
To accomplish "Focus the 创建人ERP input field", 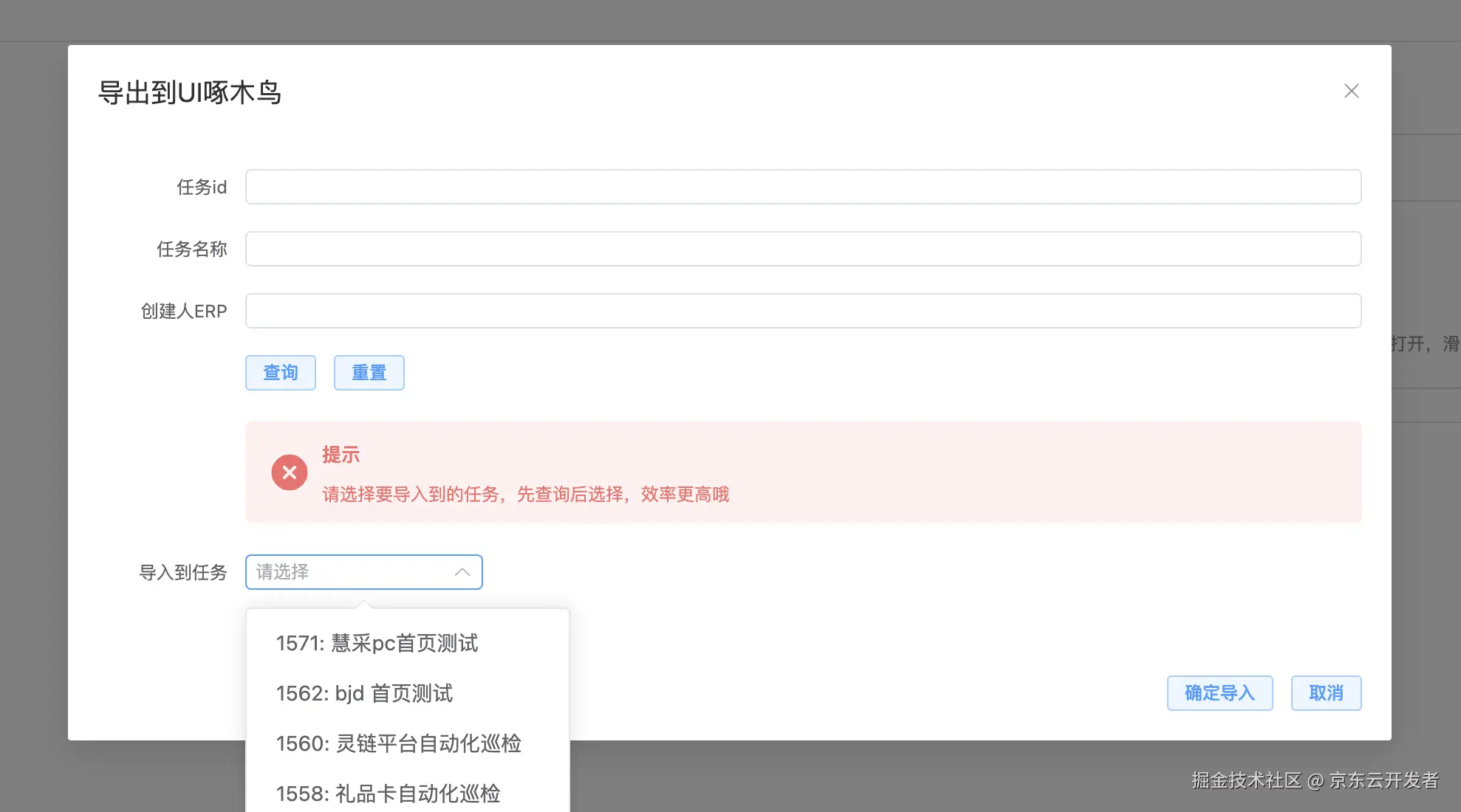I will 803,311.
